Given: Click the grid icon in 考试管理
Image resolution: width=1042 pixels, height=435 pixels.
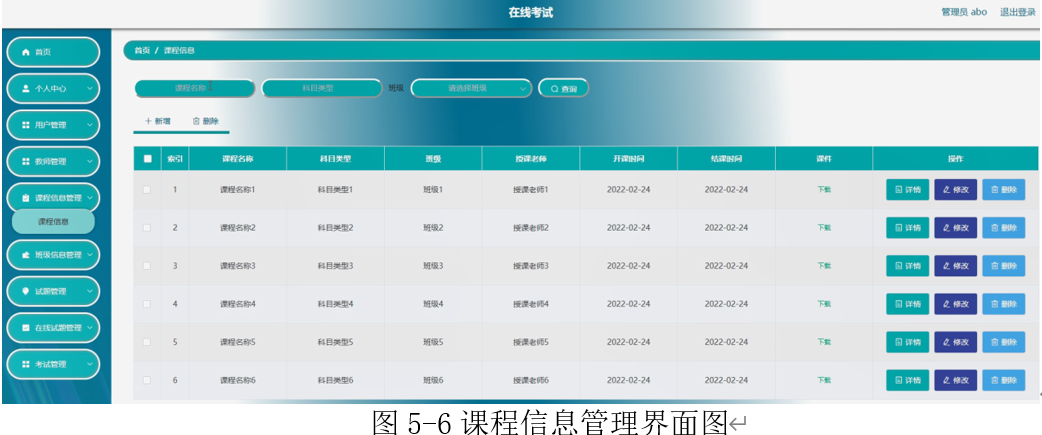Looking at the screenshot, I should (x=26, y=364).
